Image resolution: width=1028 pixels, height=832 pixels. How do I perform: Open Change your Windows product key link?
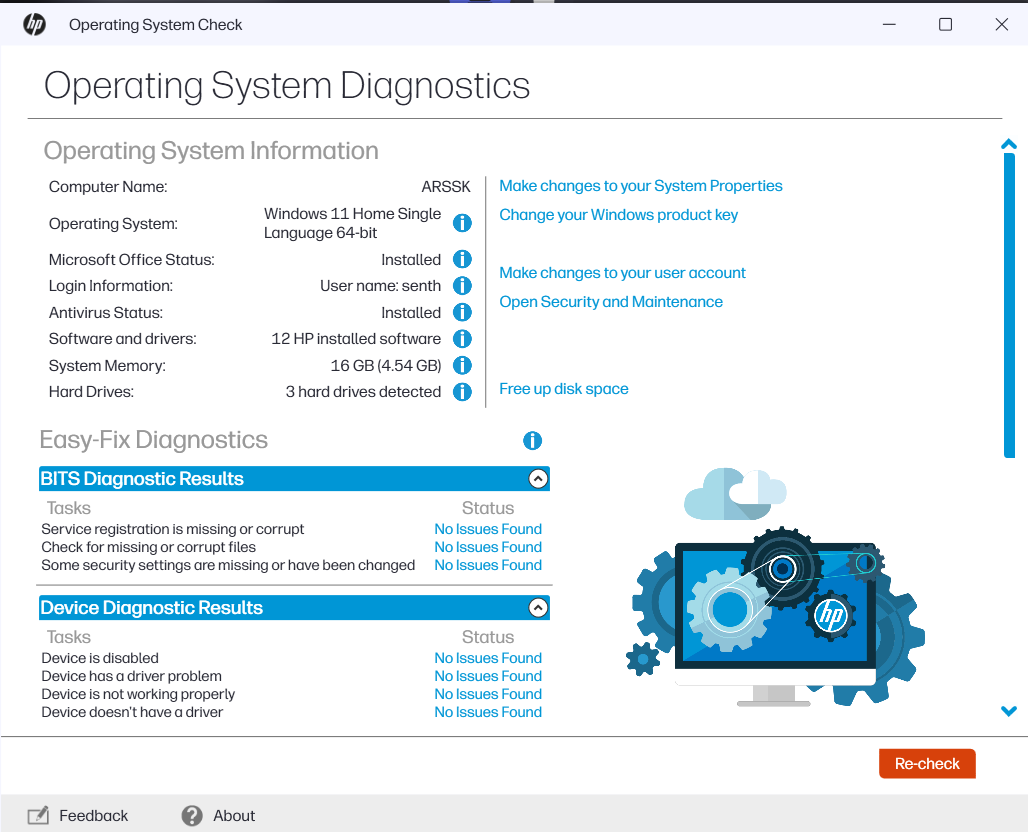(618, 214)
